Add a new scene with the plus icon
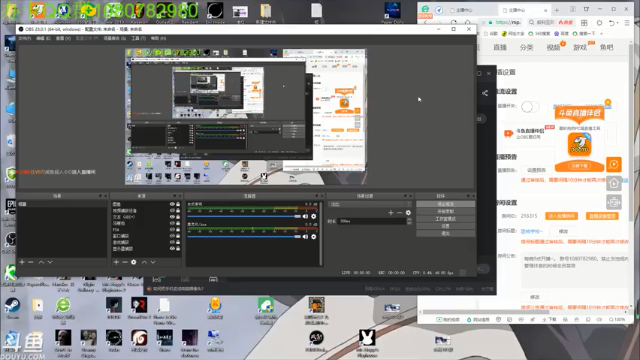The image size is (640, 360). point(22,262)
